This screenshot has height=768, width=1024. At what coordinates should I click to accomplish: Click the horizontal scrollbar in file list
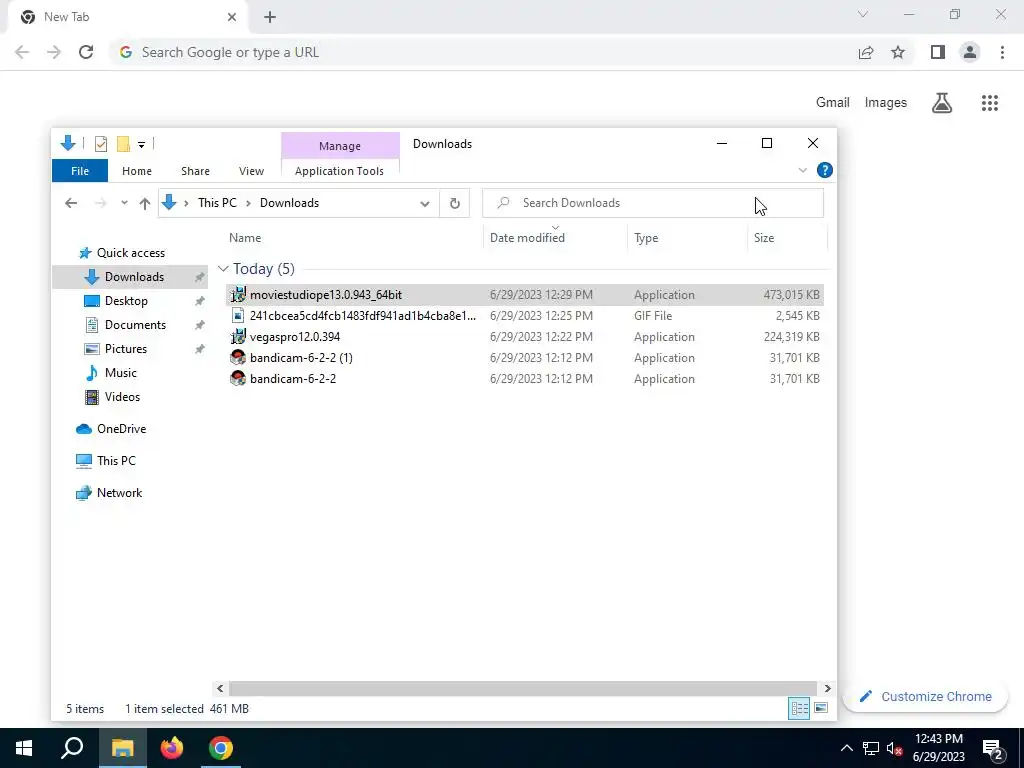523,688
